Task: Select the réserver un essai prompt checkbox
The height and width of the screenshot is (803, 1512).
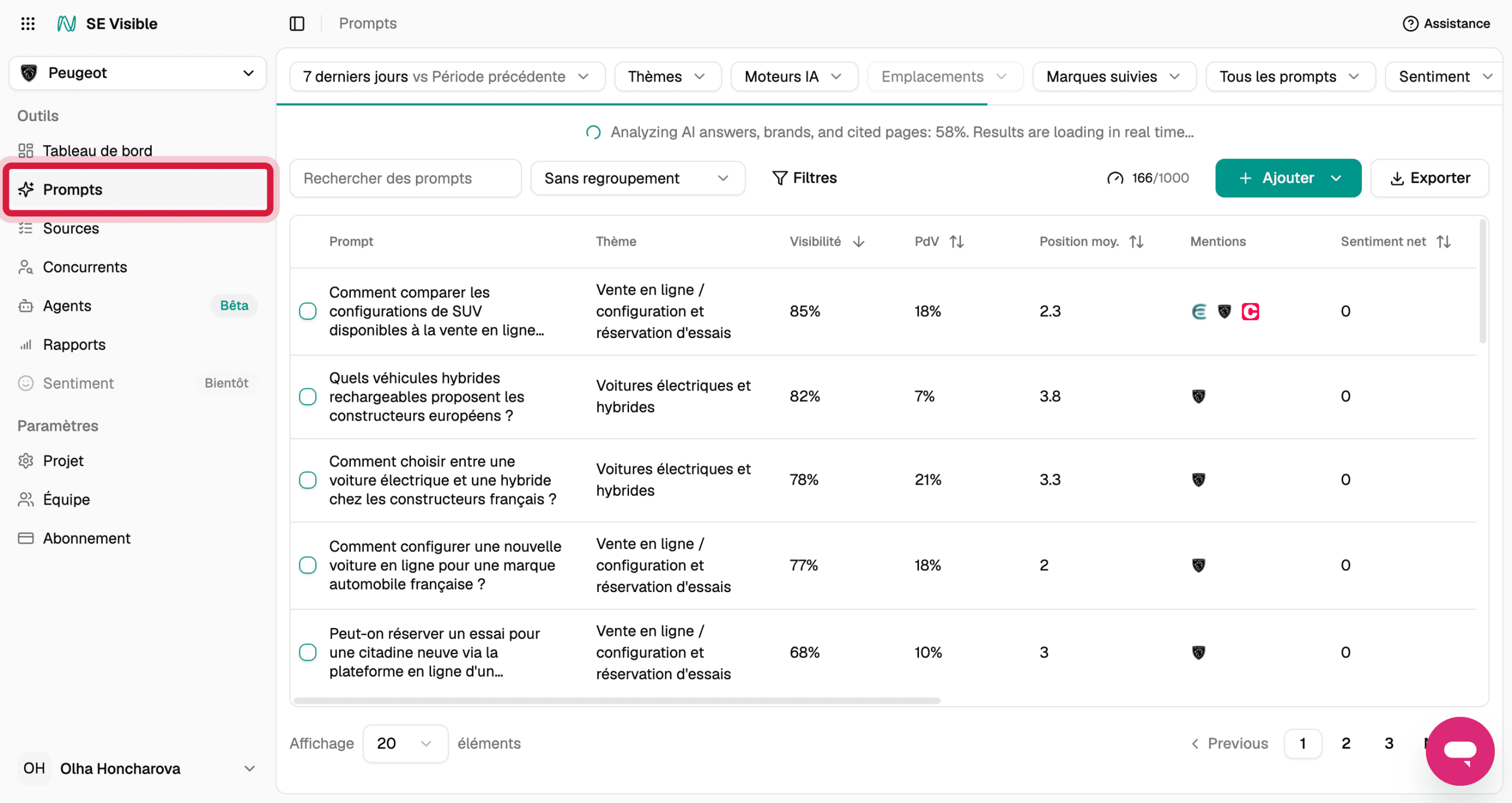Action: click(308, 652)
